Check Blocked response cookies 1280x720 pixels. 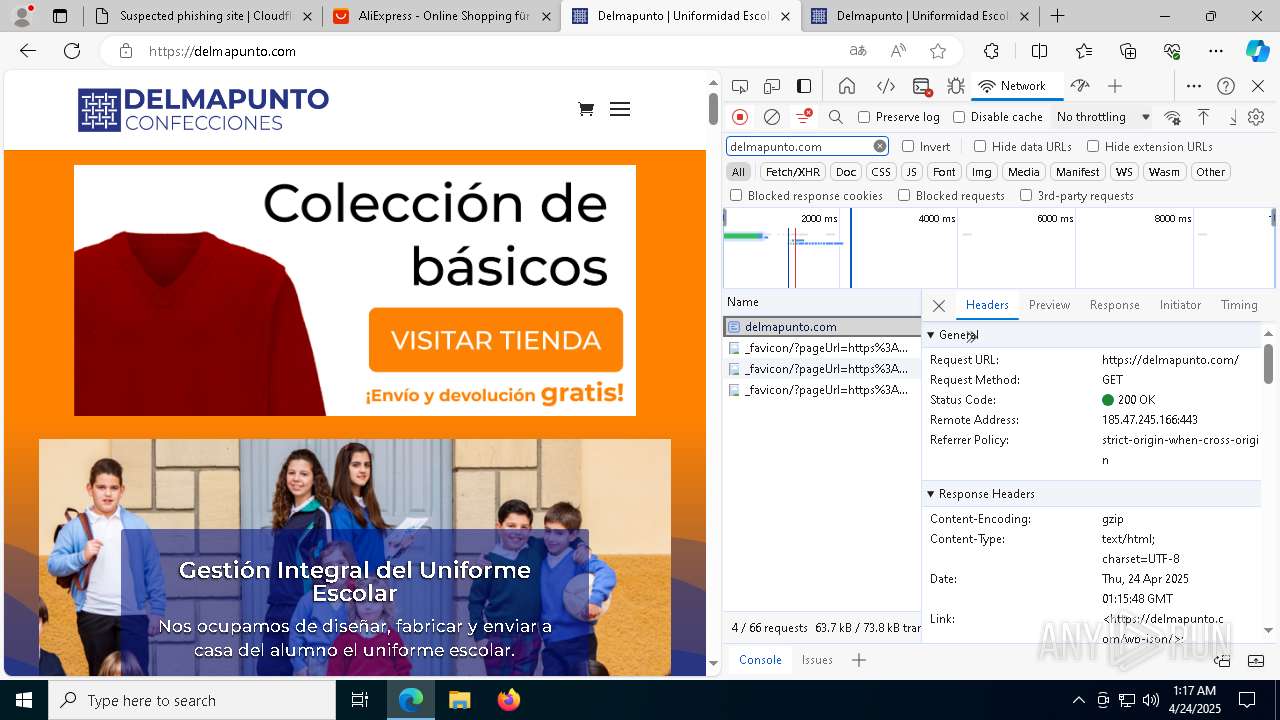click(736, 196)
